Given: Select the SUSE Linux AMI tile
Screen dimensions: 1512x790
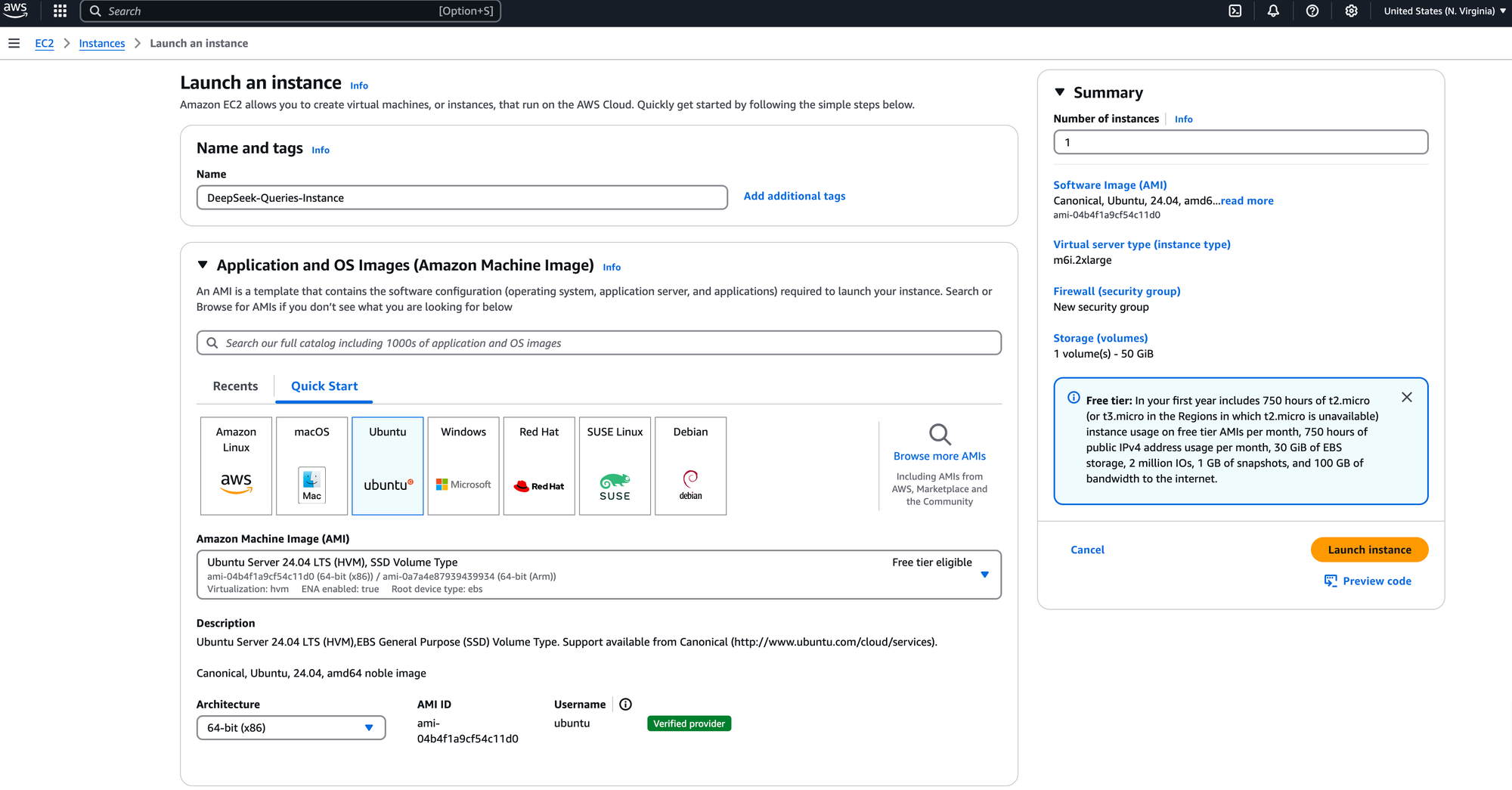Looking at the screenshot, I should (x=615, y=466).
